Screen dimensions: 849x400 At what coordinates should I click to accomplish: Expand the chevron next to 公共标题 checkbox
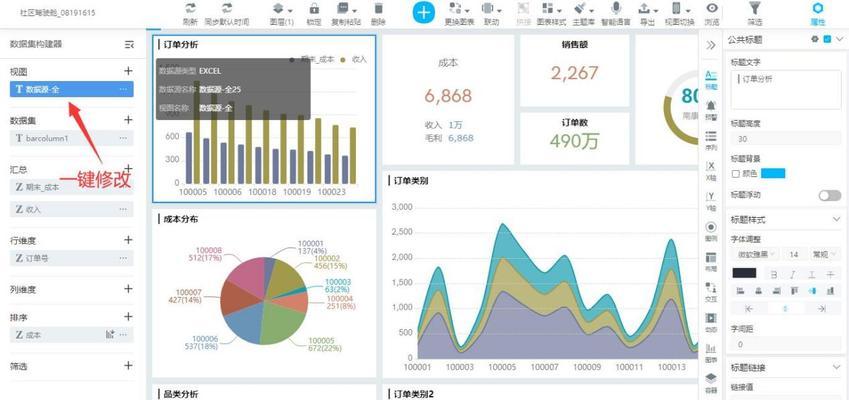click(x=839, y=39)
